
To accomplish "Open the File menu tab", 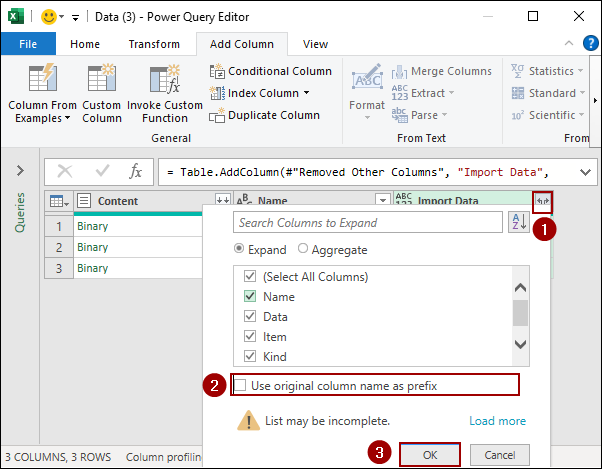I will tap(29, 44).
